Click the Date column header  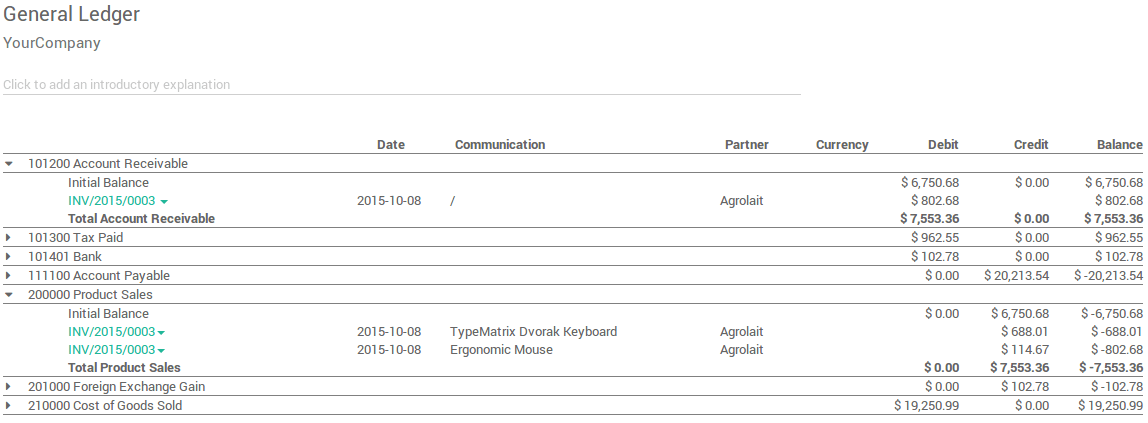pos(391,145)
